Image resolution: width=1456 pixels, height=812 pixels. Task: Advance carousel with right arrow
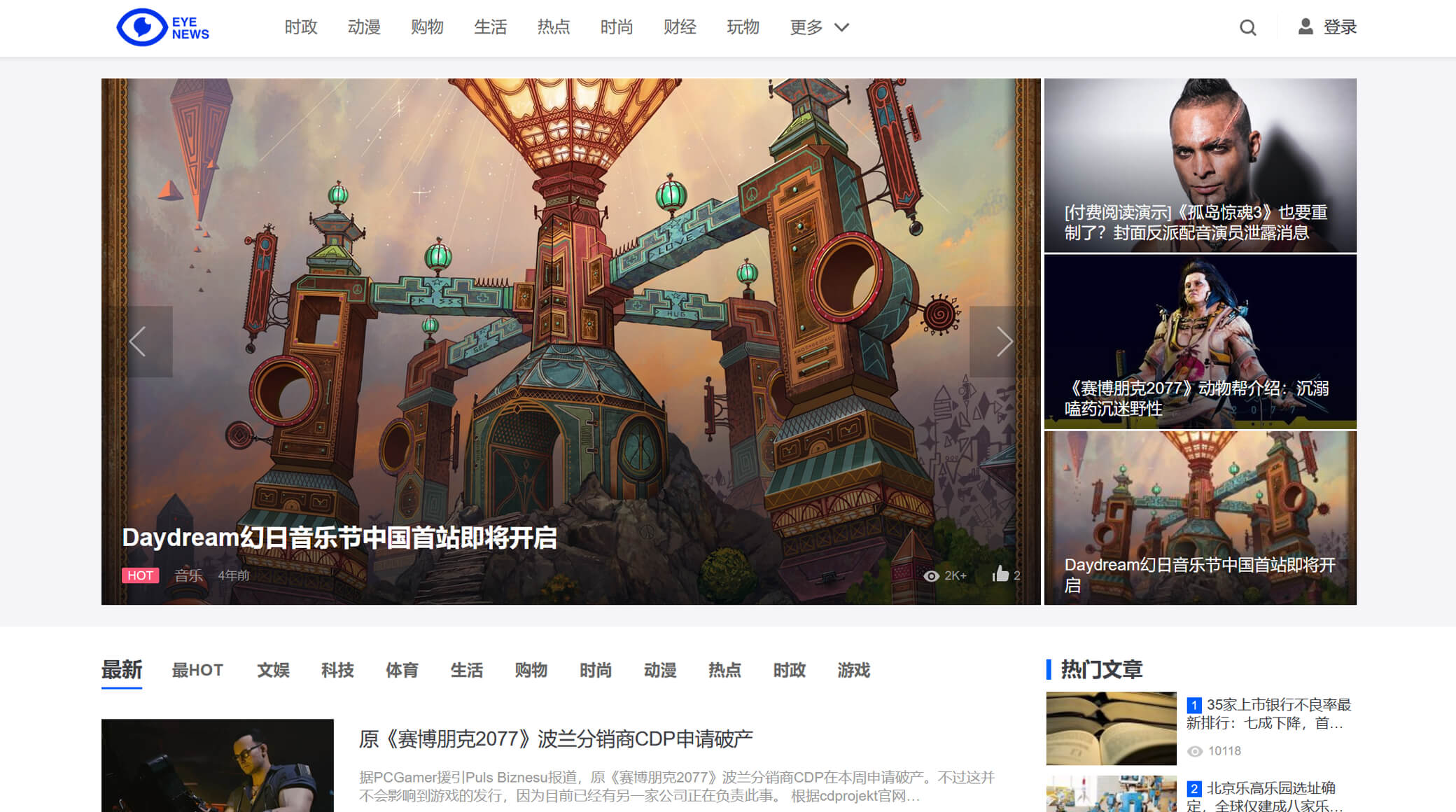[1004, 342]
